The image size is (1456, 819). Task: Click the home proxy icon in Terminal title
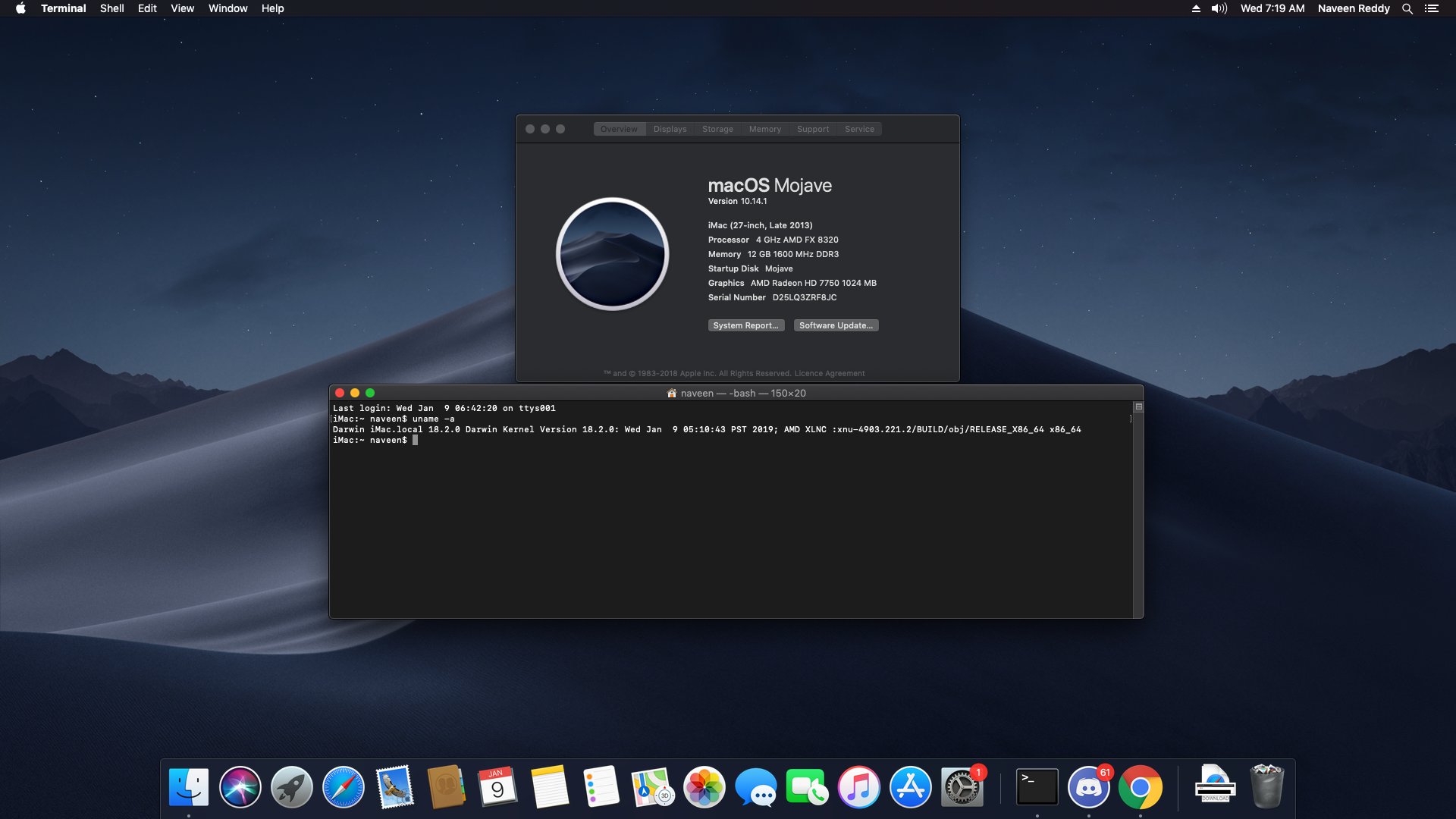point(671,393)
